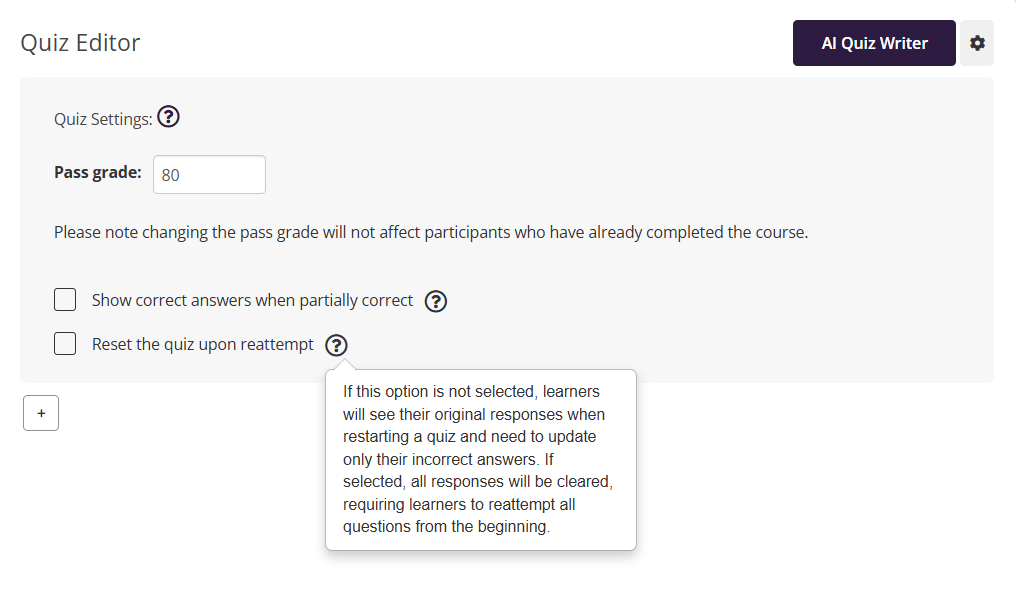Click the value 80 in Pass grade

pyautogui.click(x=171, y=175)
